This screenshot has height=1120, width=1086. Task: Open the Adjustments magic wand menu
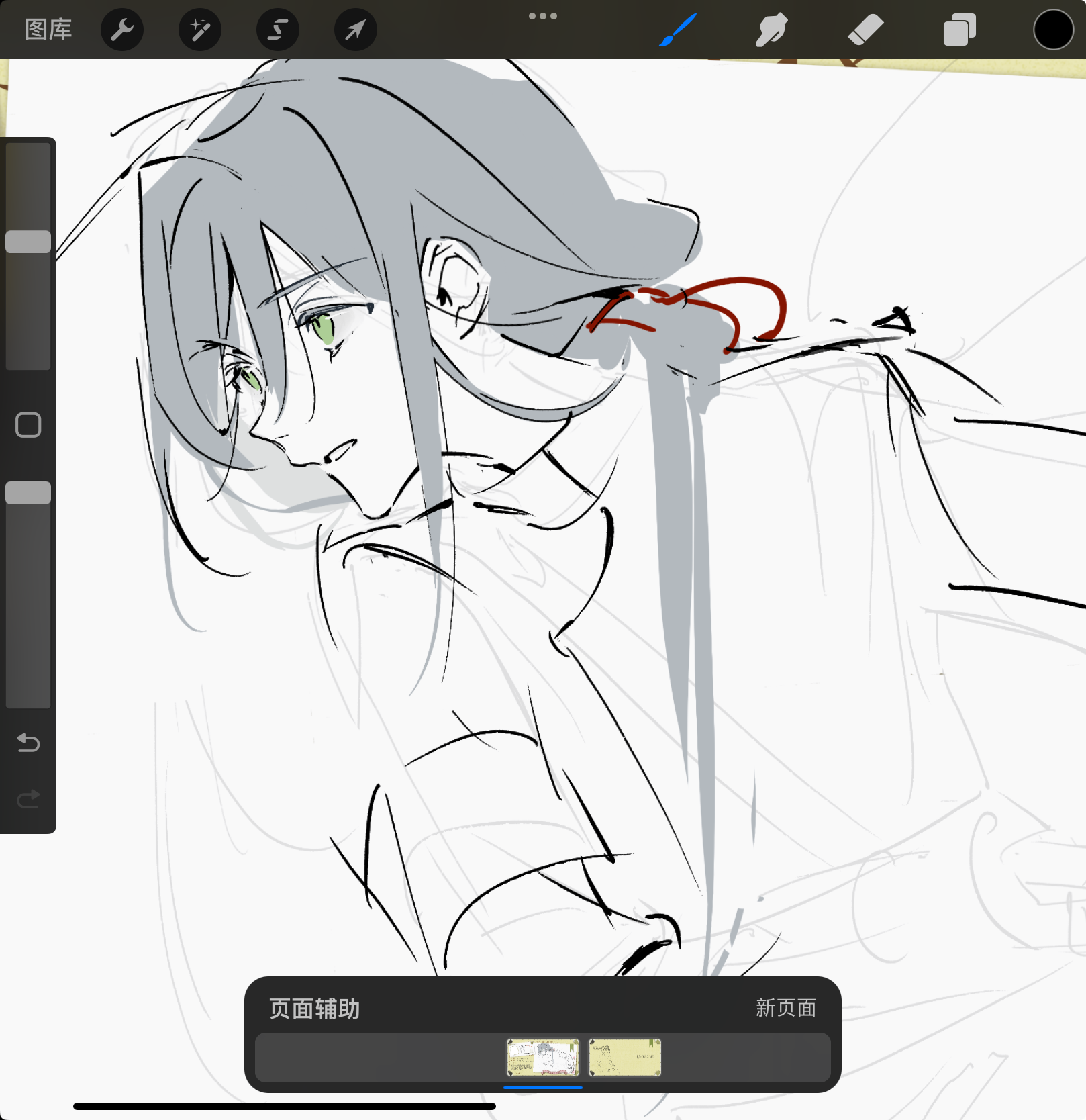(200, 30)
